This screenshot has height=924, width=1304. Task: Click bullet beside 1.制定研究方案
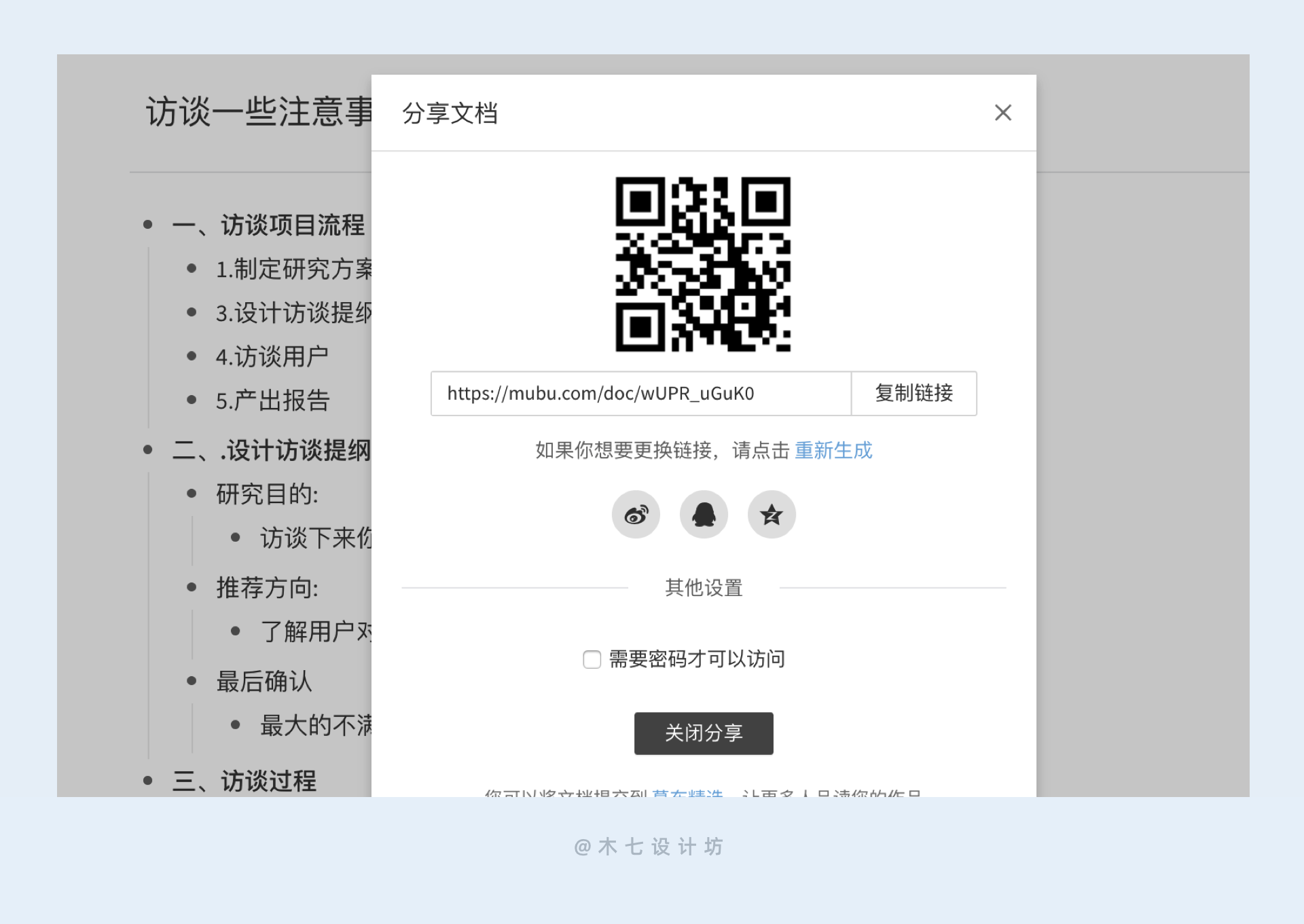(x=192, y=269)
